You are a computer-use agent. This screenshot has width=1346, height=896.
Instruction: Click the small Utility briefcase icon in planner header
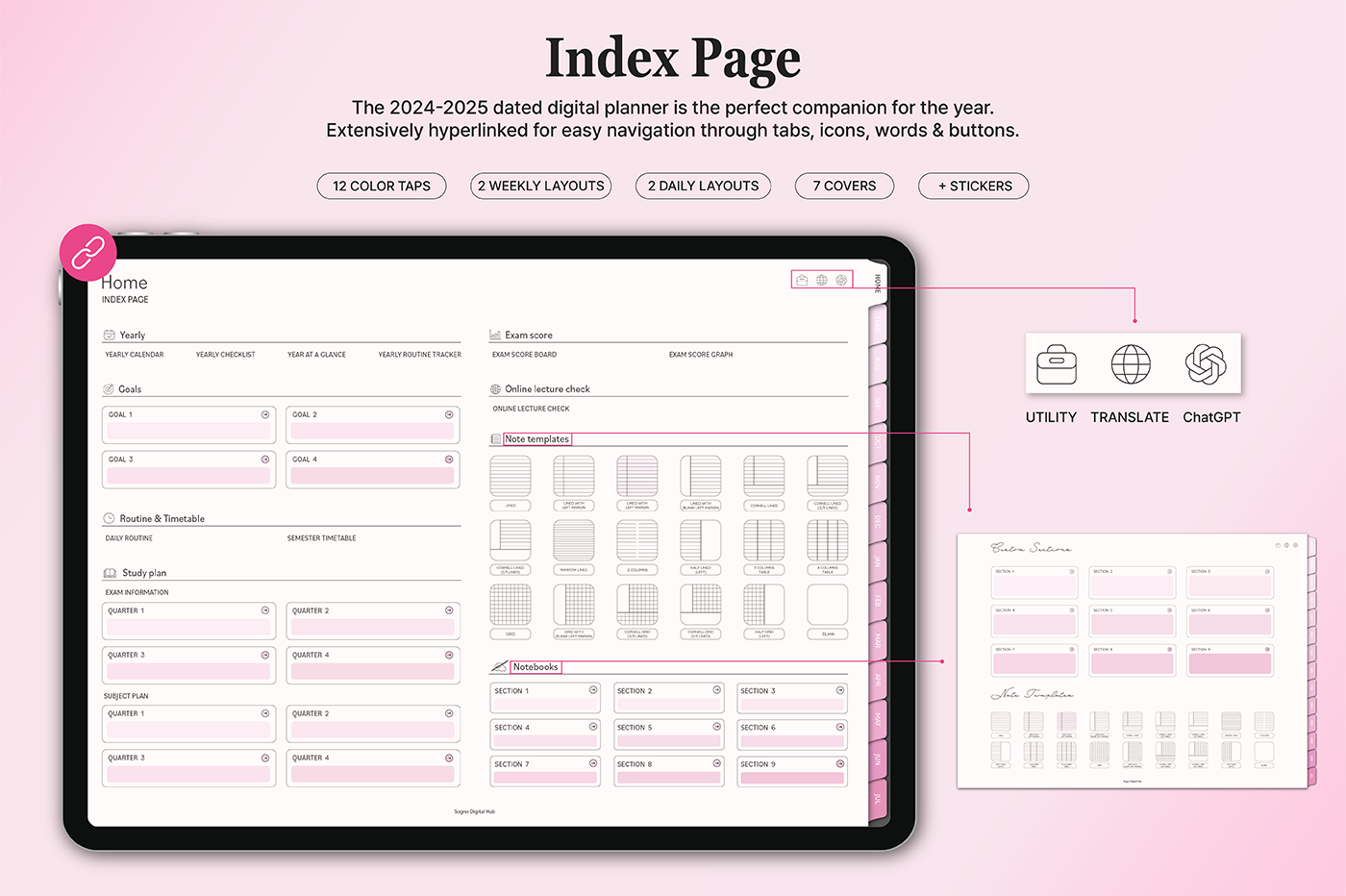(x=802, y=280)
